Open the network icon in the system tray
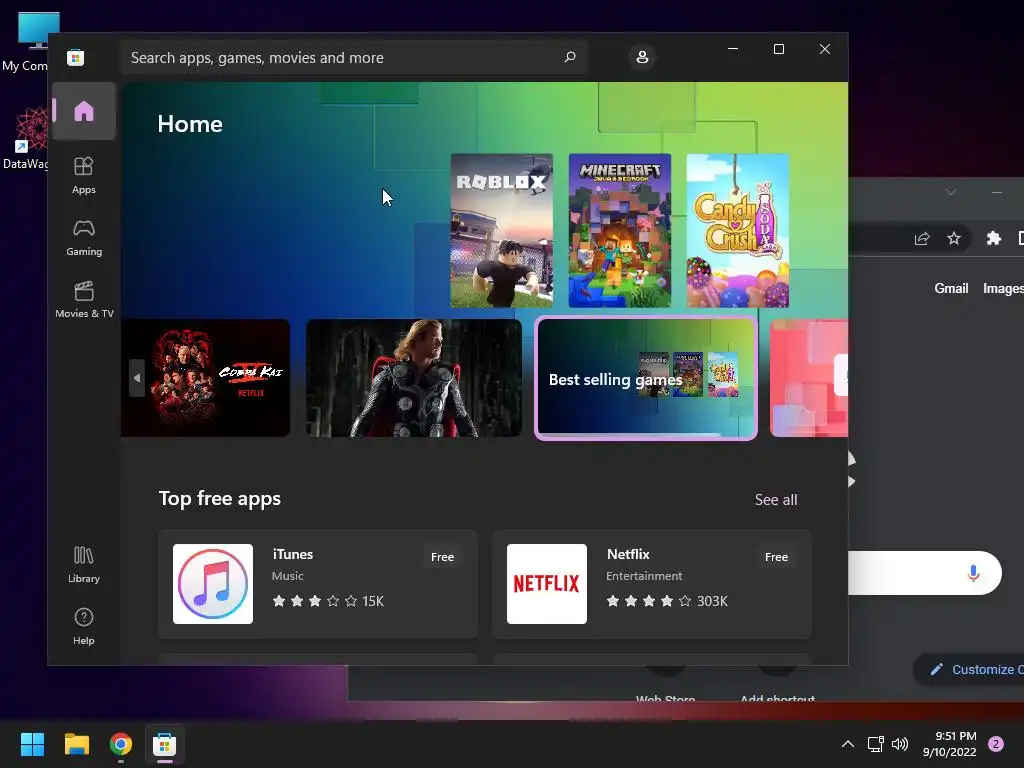The image size is (1024, 768). point(875,744)
